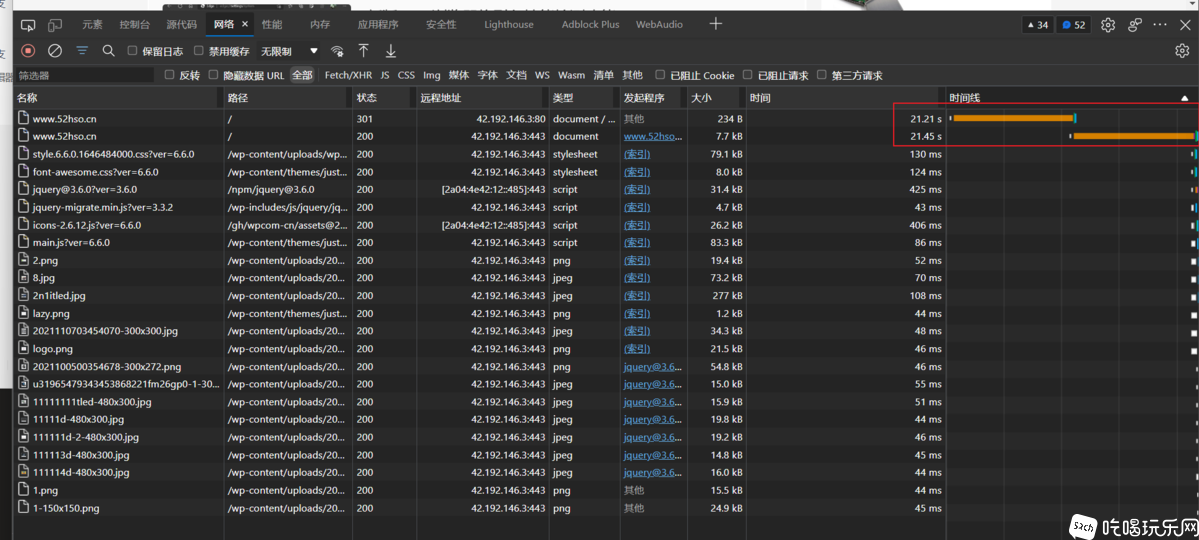Sort by the 路径 column header
Screen dimensions: 1199x540
point(288,99)
